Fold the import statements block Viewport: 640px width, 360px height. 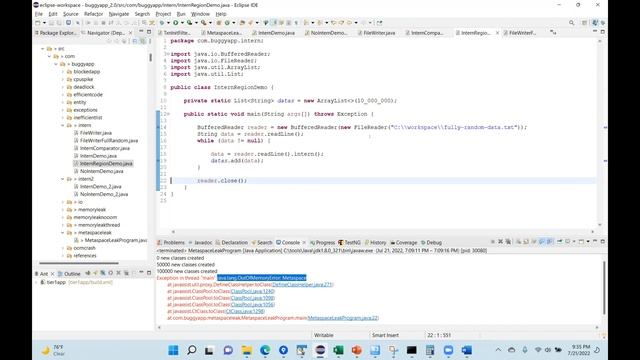(x=168, y=54)
